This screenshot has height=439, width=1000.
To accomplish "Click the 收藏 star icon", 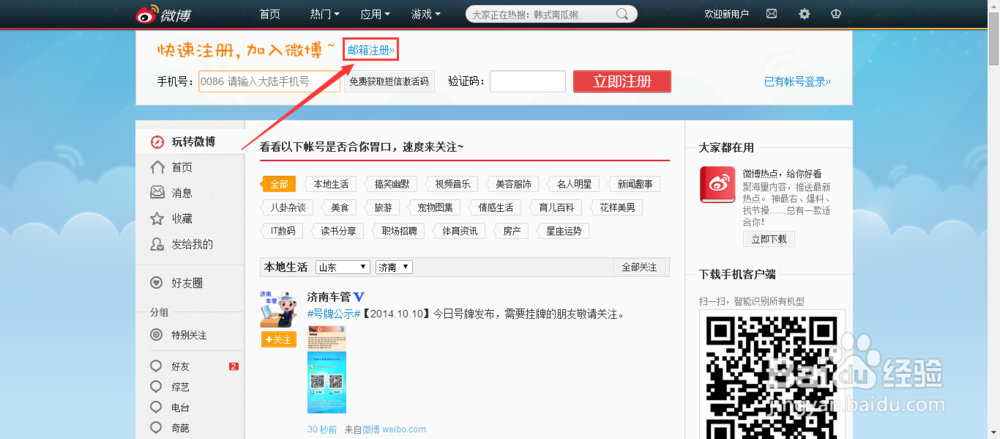I will click(157, 218).
